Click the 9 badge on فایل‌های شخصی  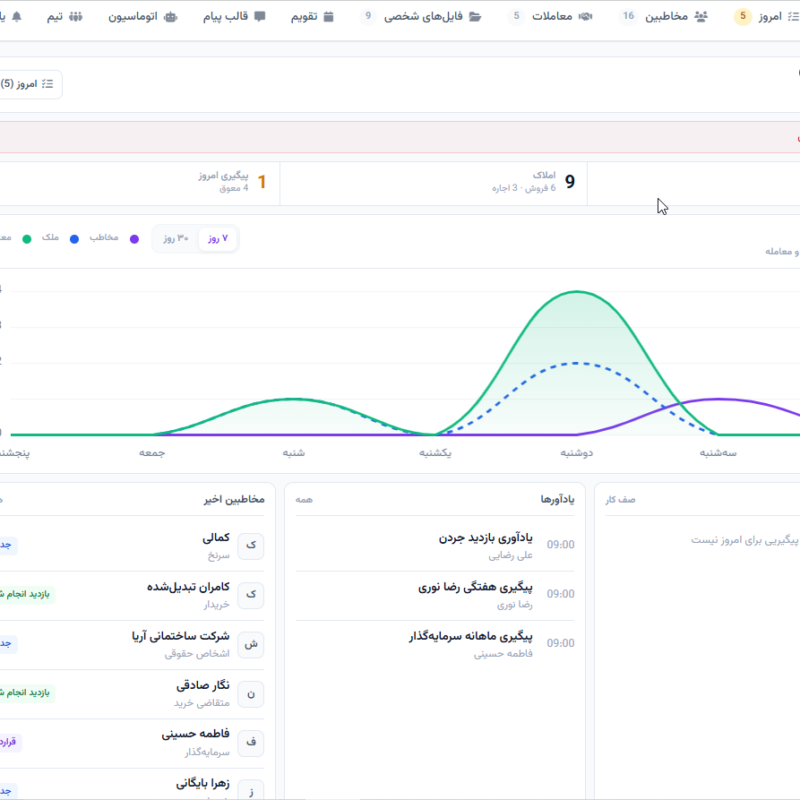(368, 16)
